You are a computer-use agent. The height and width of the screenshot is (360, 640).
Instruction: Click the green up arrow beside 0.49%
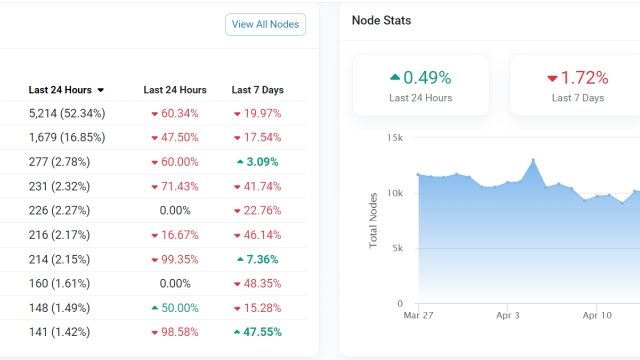click(395, 76)
